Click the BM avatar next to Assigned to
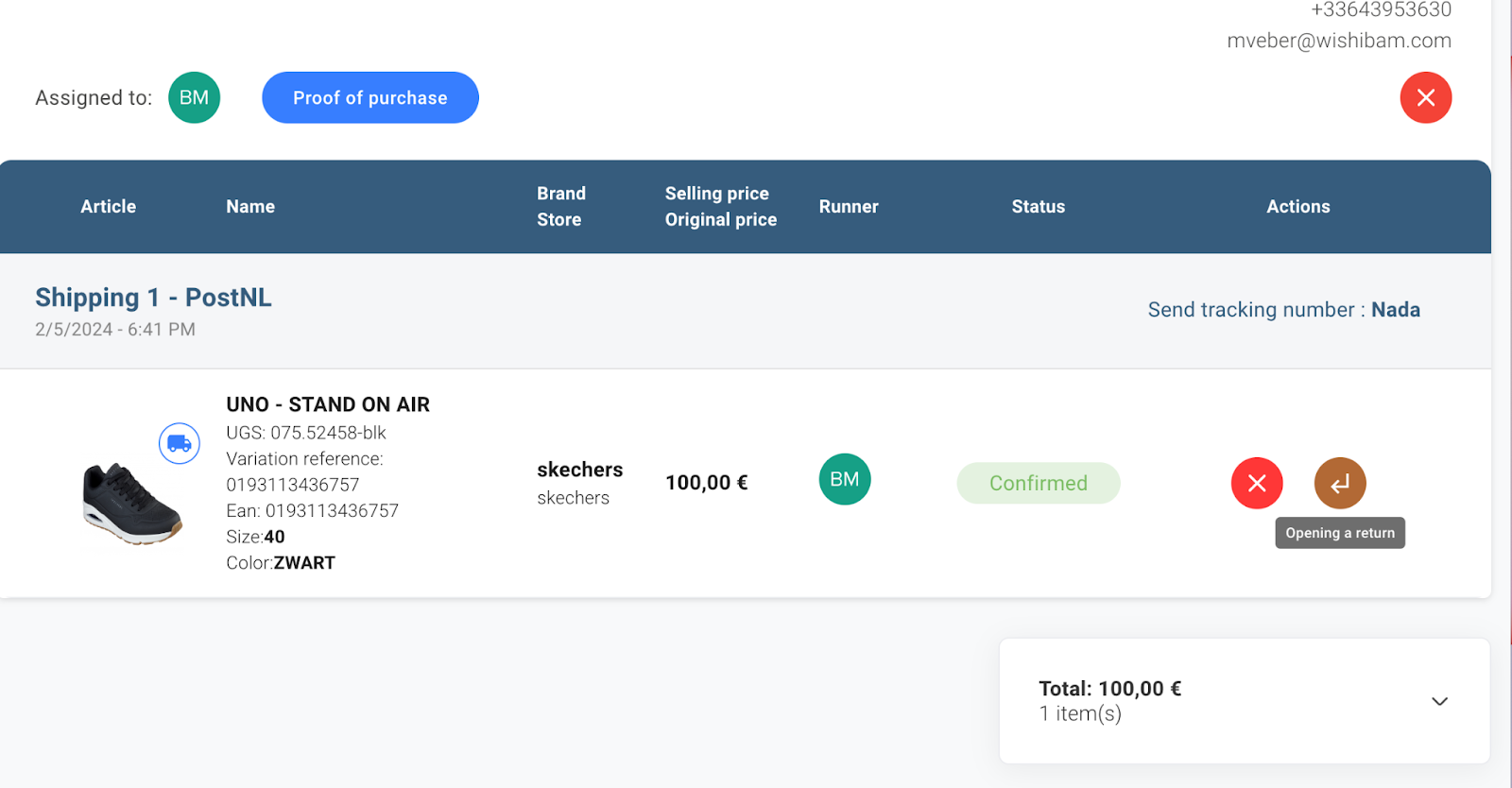Viewport: 1512px width, 788px height. click(194, 97)
